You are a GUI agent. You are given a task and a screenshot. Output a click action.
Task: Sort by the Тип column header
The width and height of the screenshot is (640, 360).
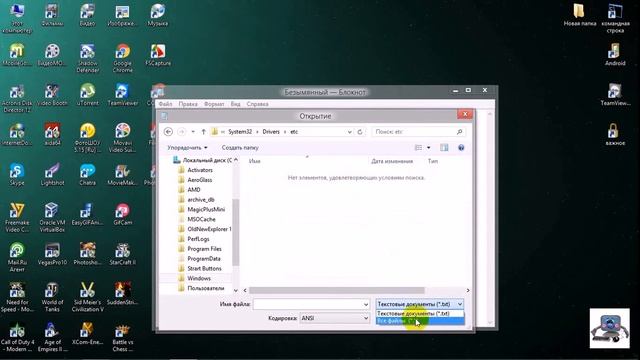433,161
